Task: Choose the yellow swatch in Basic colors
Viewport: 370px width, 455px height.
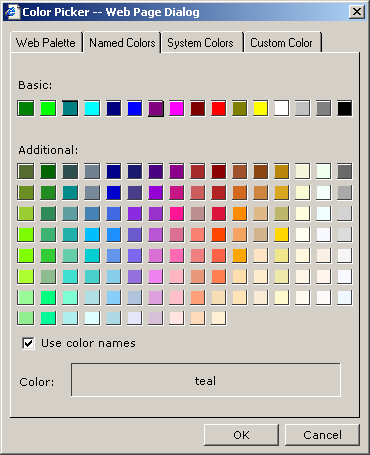Action: [x=260, y=109]
